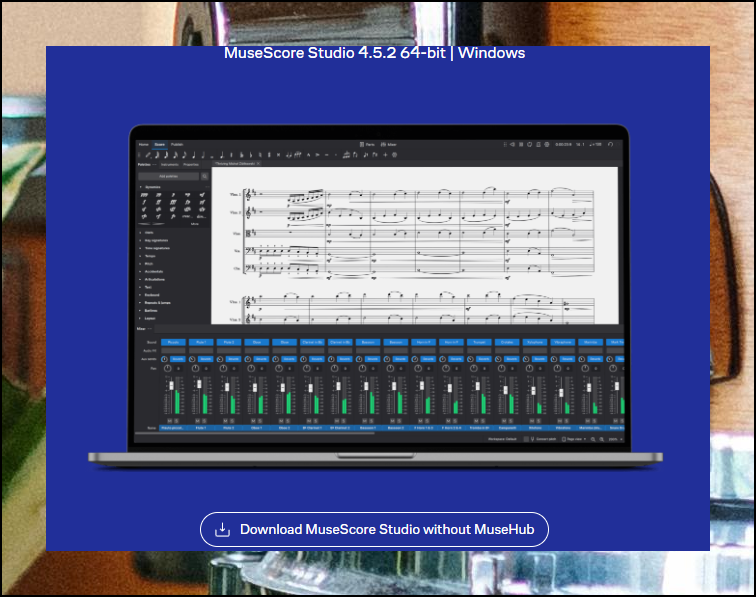Viewport: 756px width, 597px height.
Task: Open the zoom percentage dropdown
Action: (x=615, y=439)
